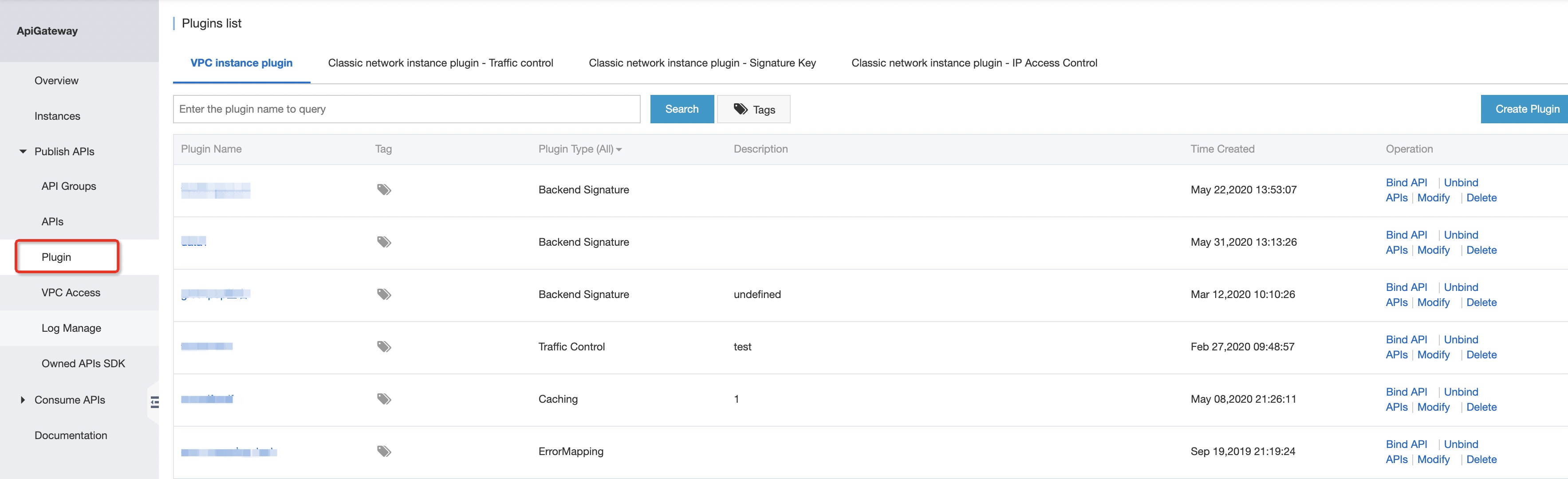
Task: Focus the plugin name search field
Action: pyautogui.click(x=406, y=110)
